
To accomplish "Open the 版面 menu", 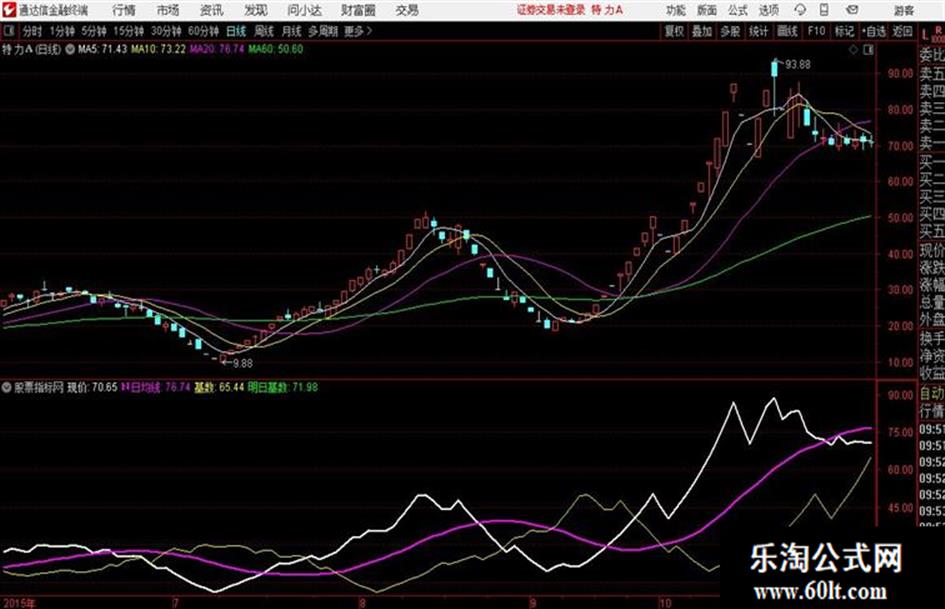I will [x=707, y=10].
